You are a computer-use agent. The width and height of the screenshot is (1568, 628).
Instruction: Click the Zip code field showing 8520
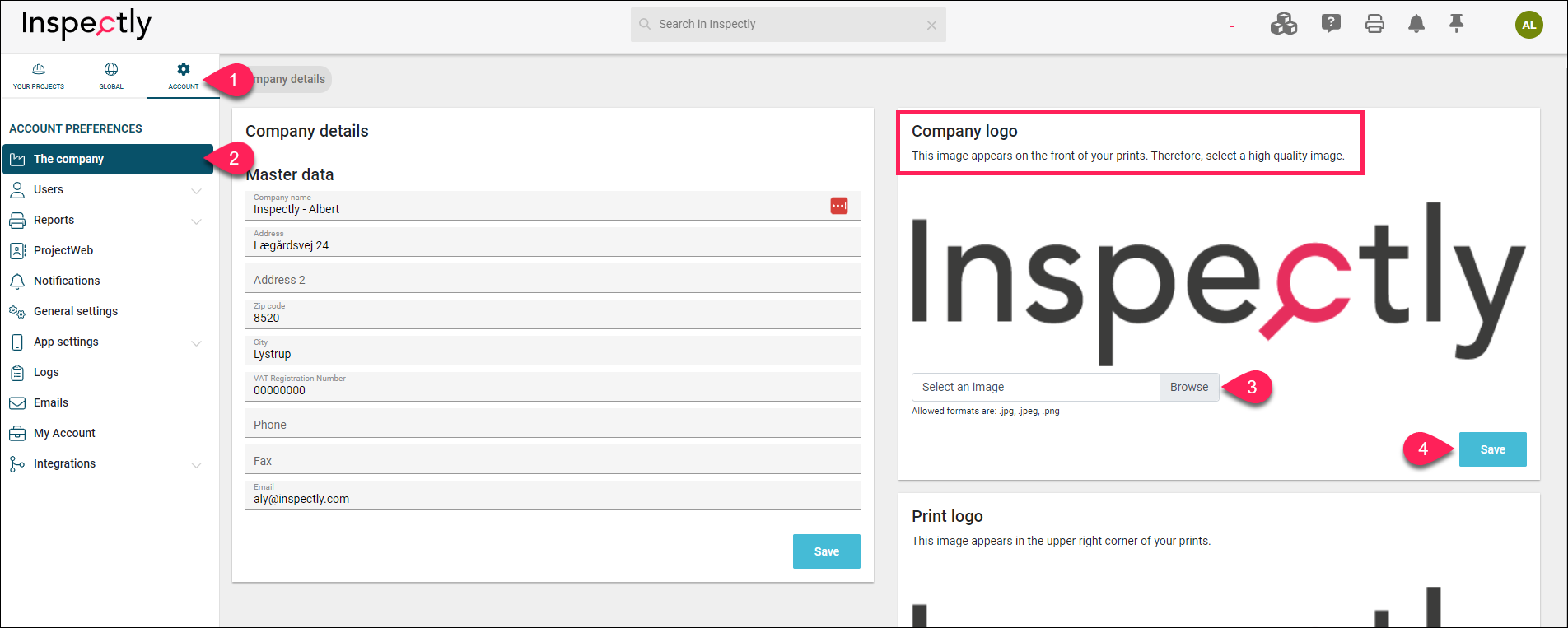pyautogui.click(x=553, y=314)
